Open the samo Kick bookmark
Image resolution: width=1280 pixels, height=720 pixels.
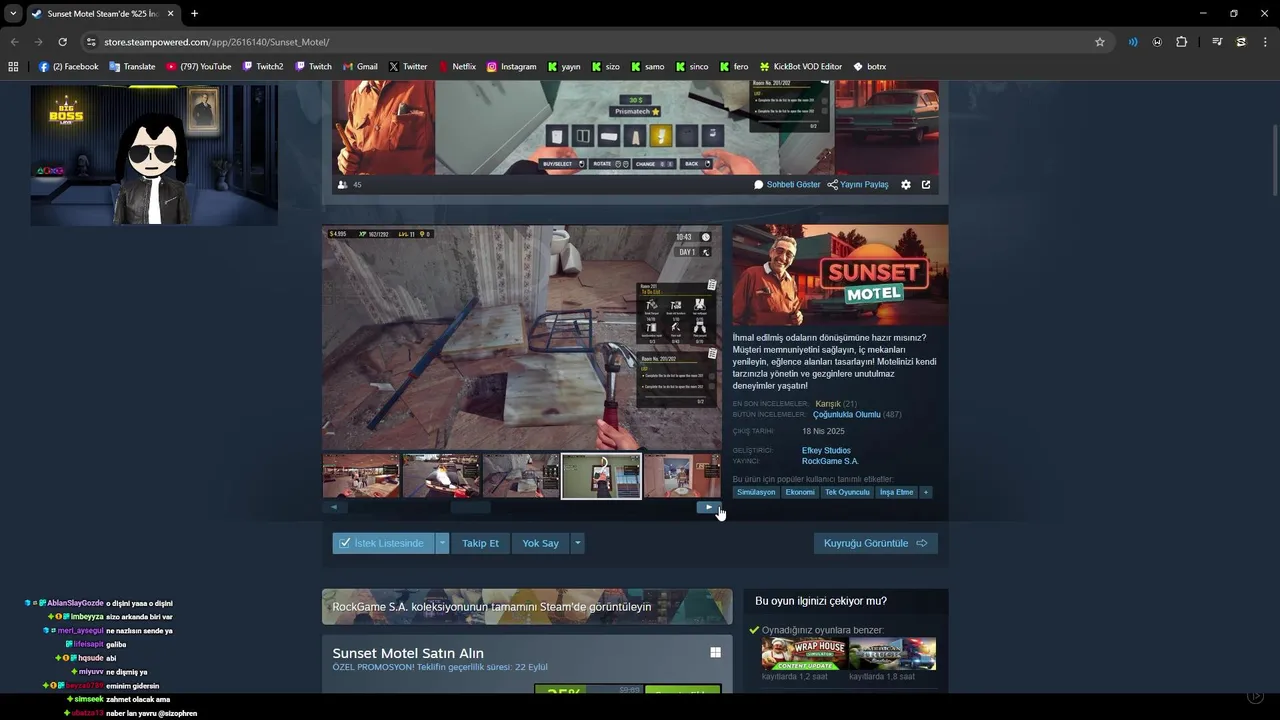tap(647, 67)
